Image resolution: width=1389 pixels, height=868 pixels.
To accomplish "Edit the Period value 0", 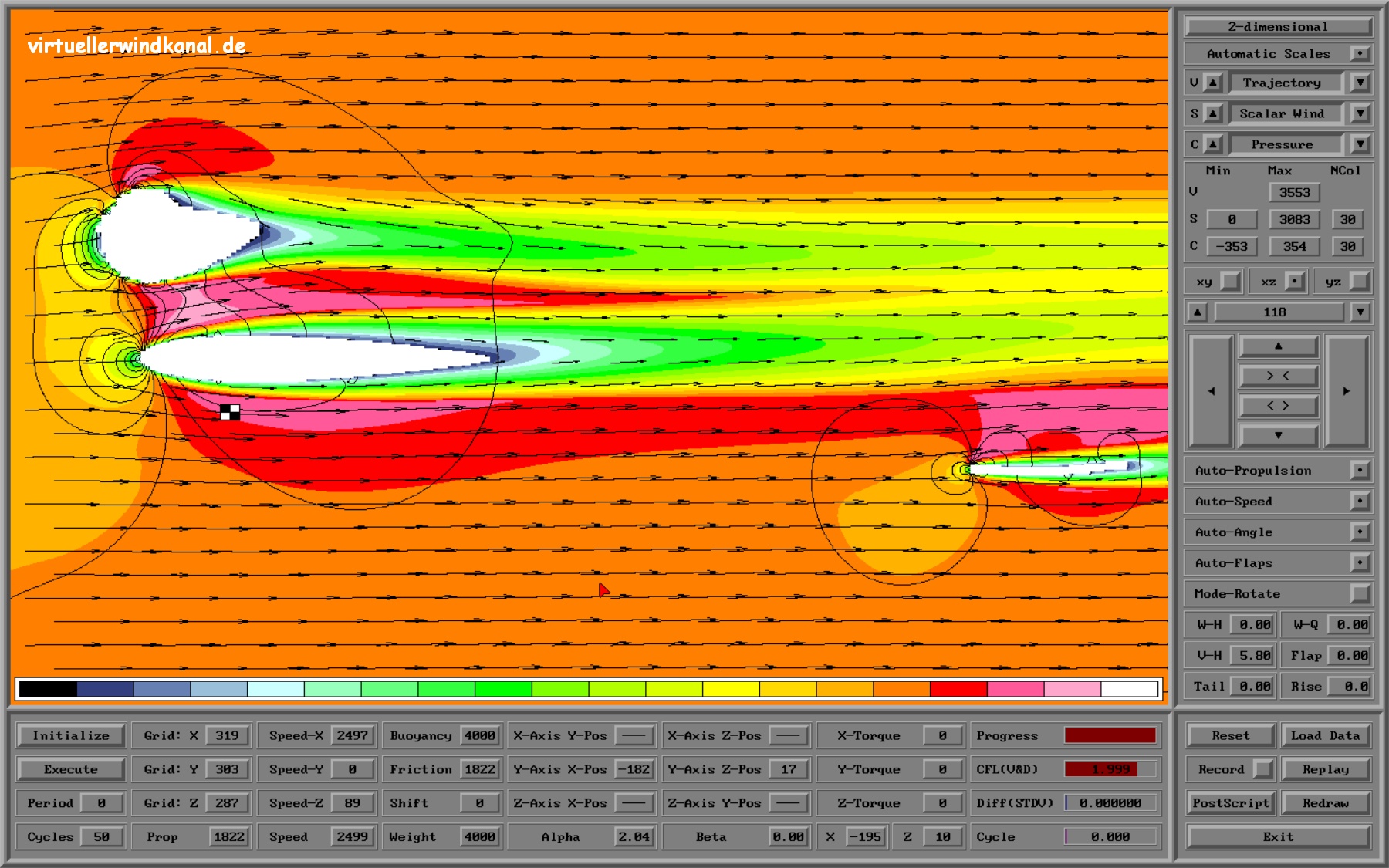I will click(x=102, y=803).
